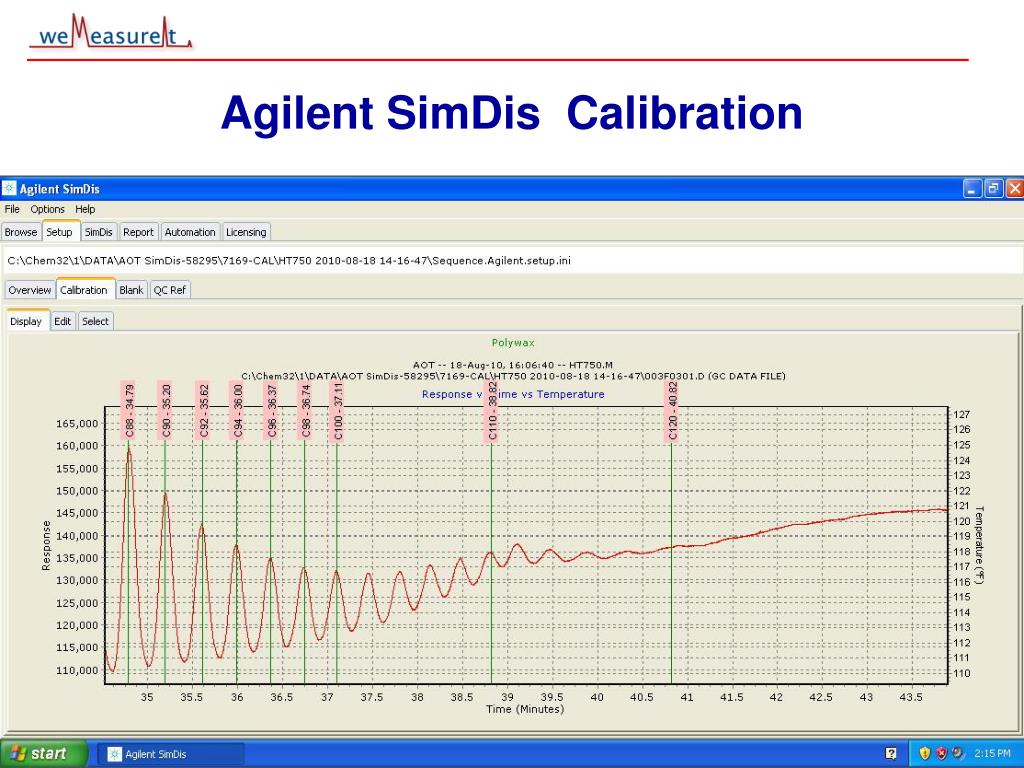The height and width of the screenshot is (768, 1024).
Task: Open the SimDis tab
Action: 99,232
